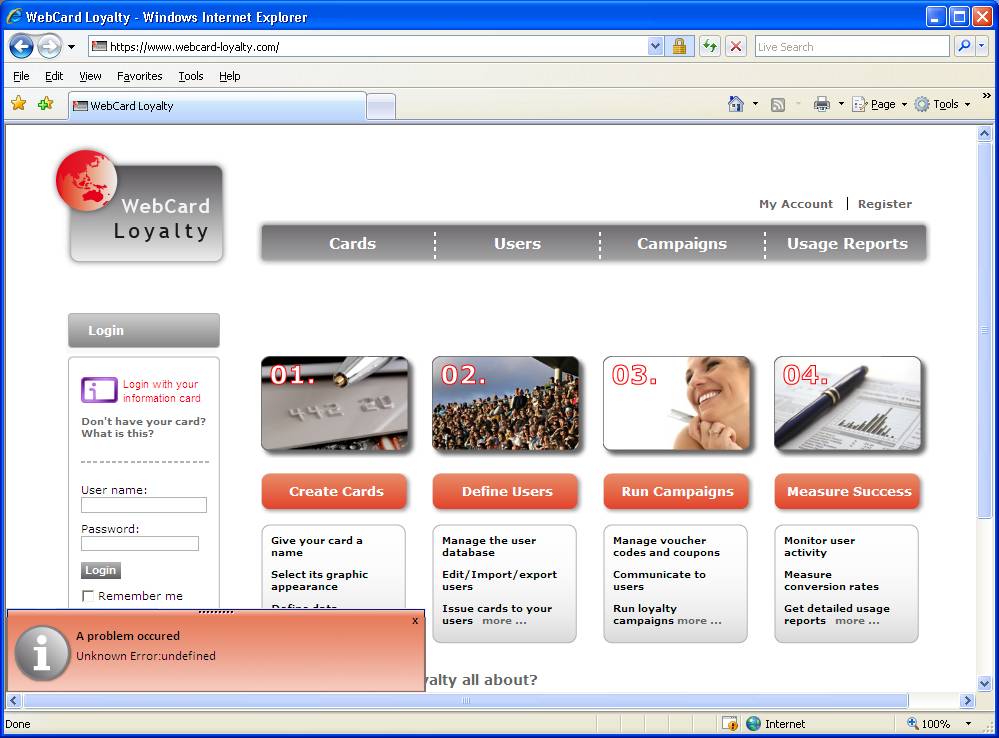Expand the Print options dropdown arrow
The width and height of the screenshot is (999, 738).
[x=841, y=104]
